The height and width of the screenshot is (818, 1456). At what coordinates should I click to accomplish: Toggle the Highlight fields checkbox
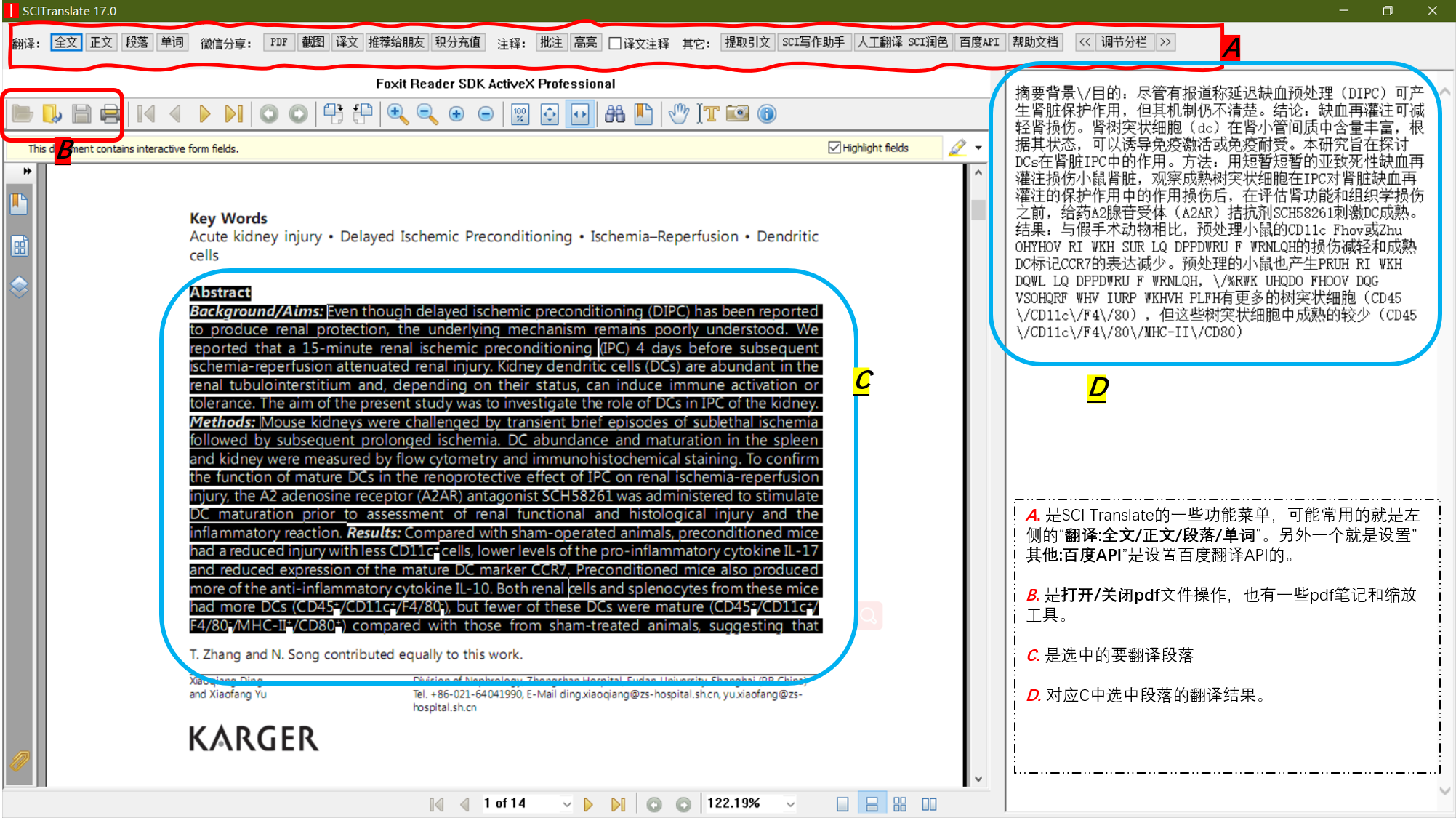tap(834, 148)
